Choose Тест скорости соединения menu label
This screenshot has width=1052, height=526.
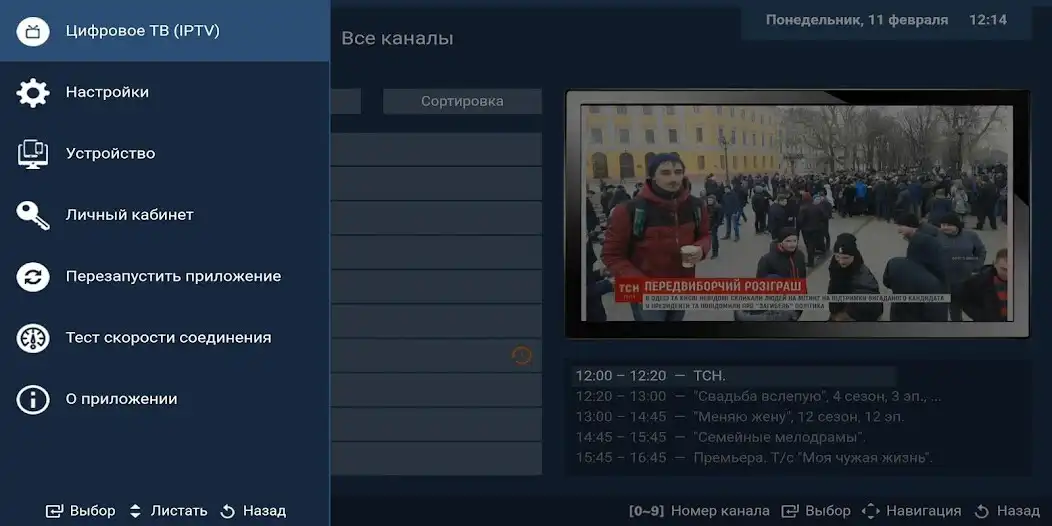(x=168, y=338)
